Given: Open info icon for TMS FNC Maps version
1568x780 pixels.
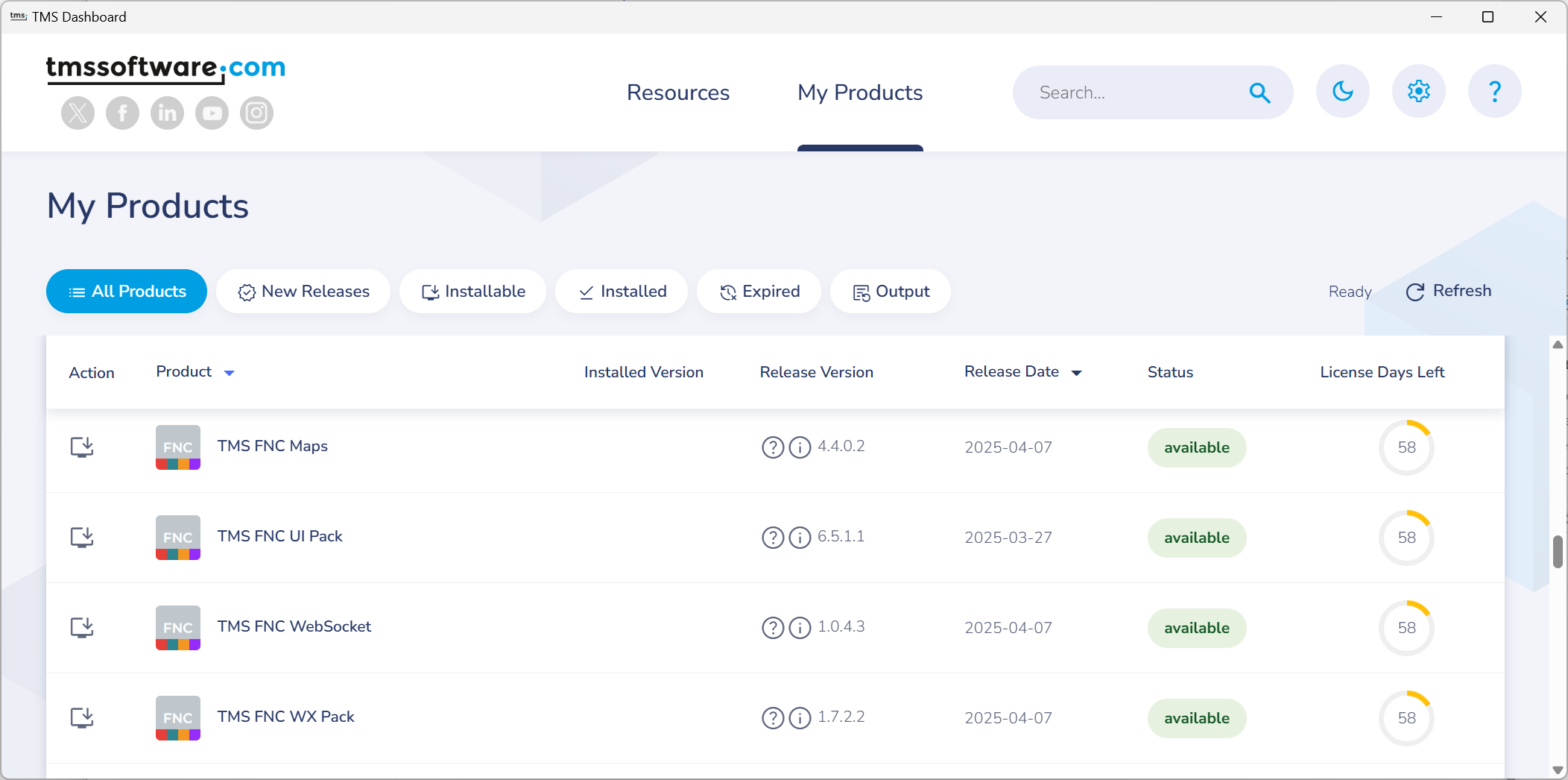Looking at the screenshot, I should 800,447.
